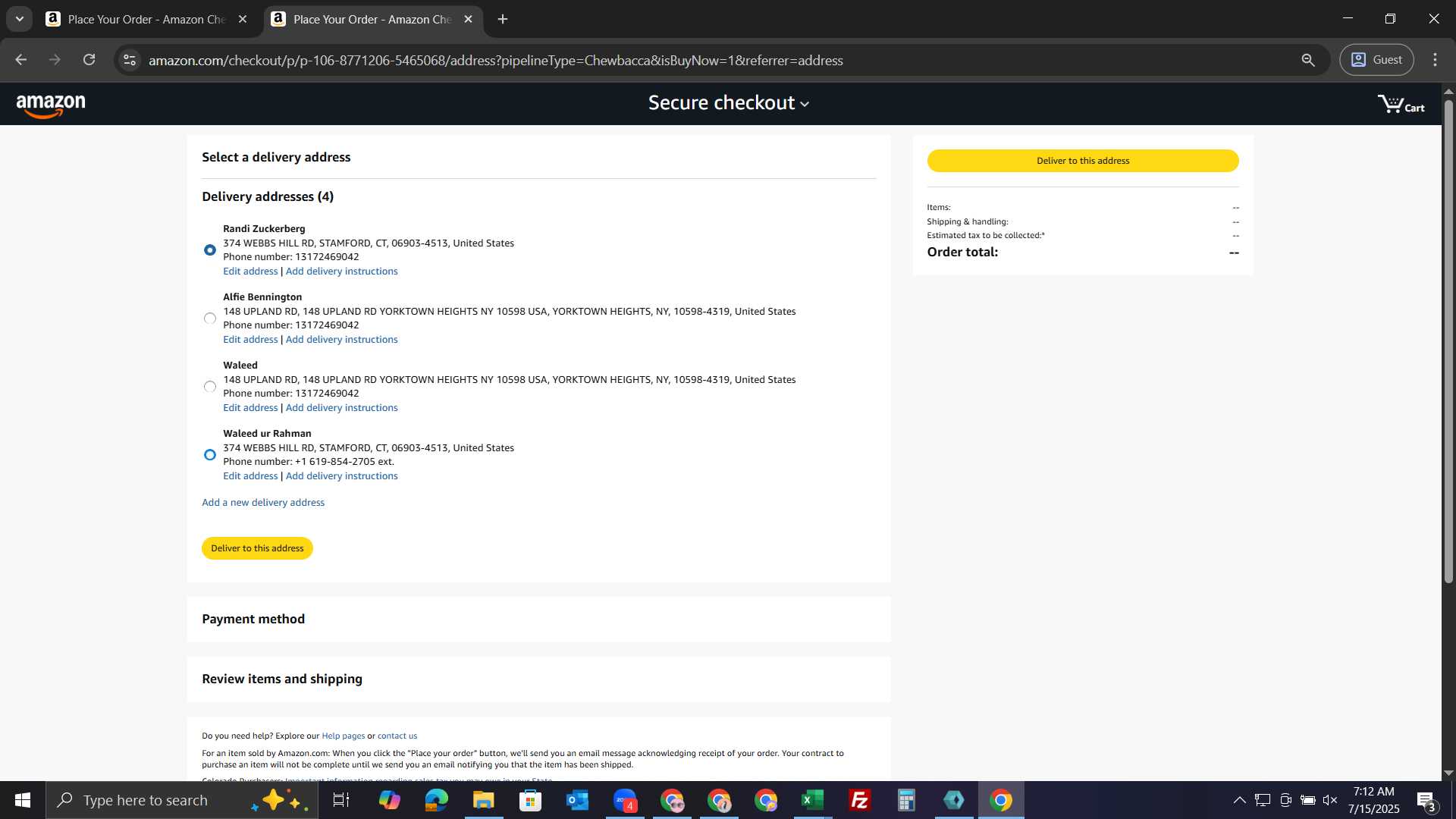The image size is (1456, 819).
Task: Show hidden system tray icons
Action: [1239, 800]
